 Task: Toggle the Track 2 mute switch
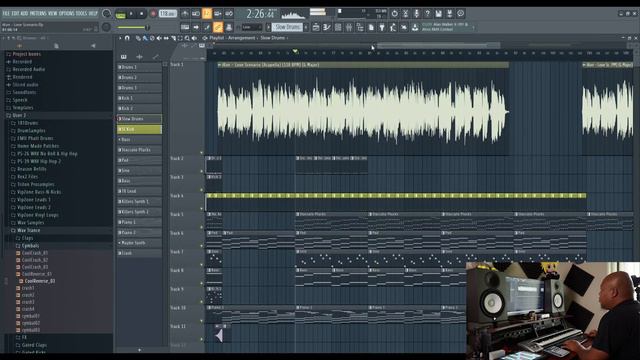(x=201, y=171)
